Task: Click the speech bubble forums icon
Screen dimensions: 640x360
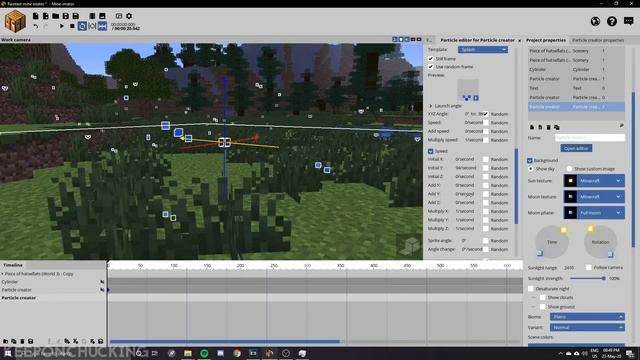Action: (x=629, y=21)
